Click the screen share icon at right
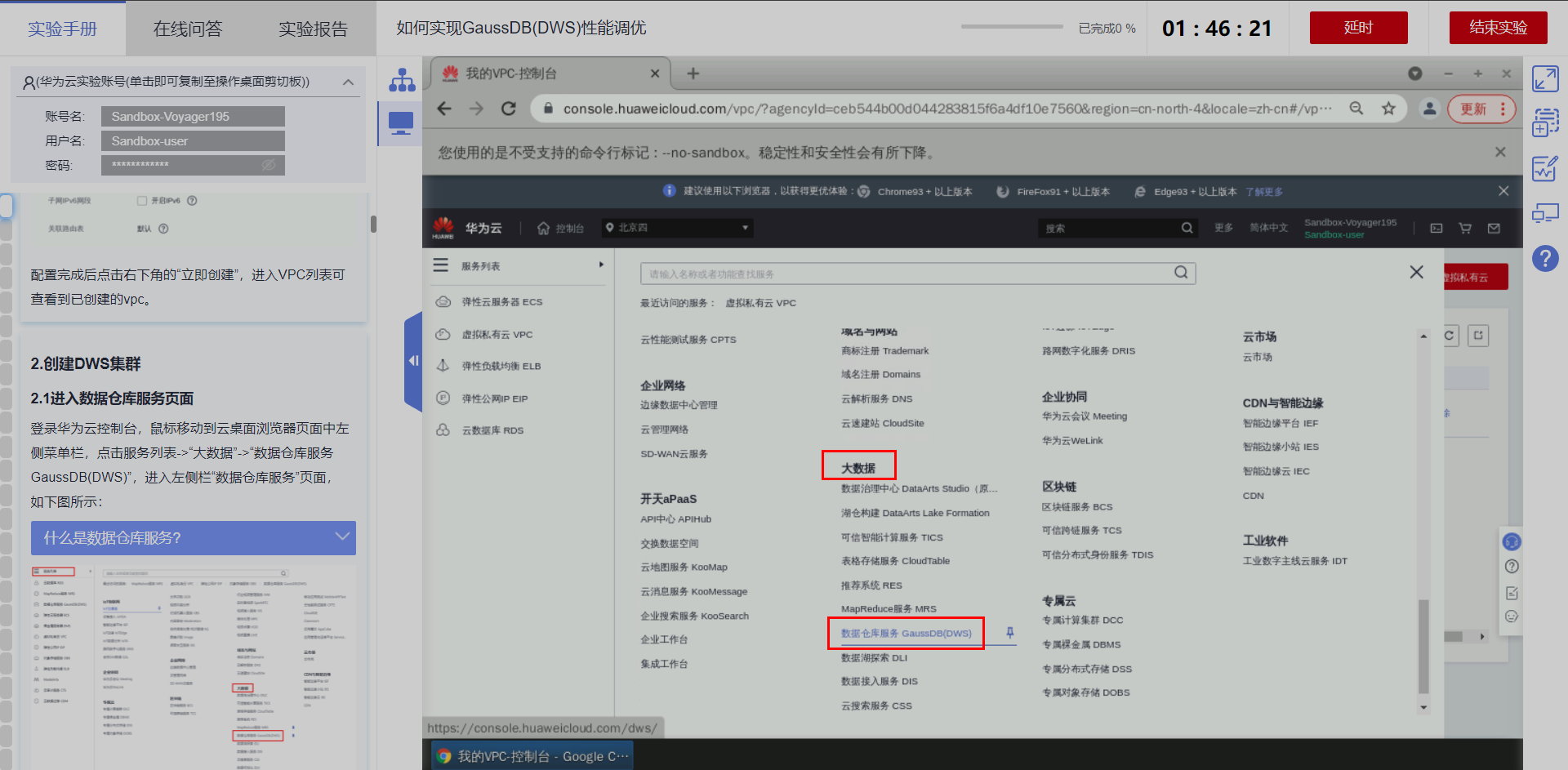This screenshot has height=770, width=1568. click(x=1545, y=214)
